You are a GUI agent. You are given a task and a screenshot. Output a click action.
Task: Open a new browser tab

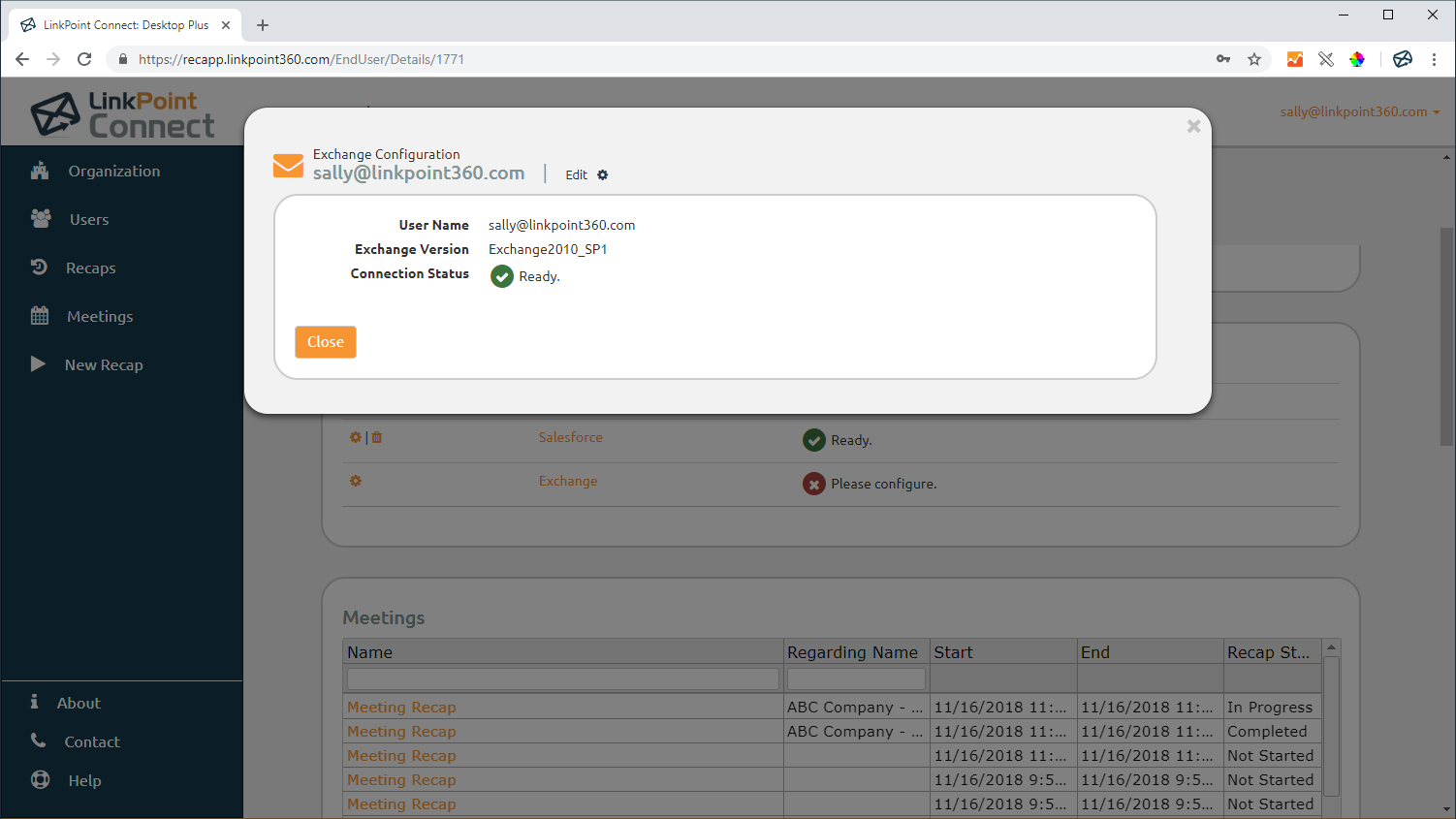pos(263,25)
